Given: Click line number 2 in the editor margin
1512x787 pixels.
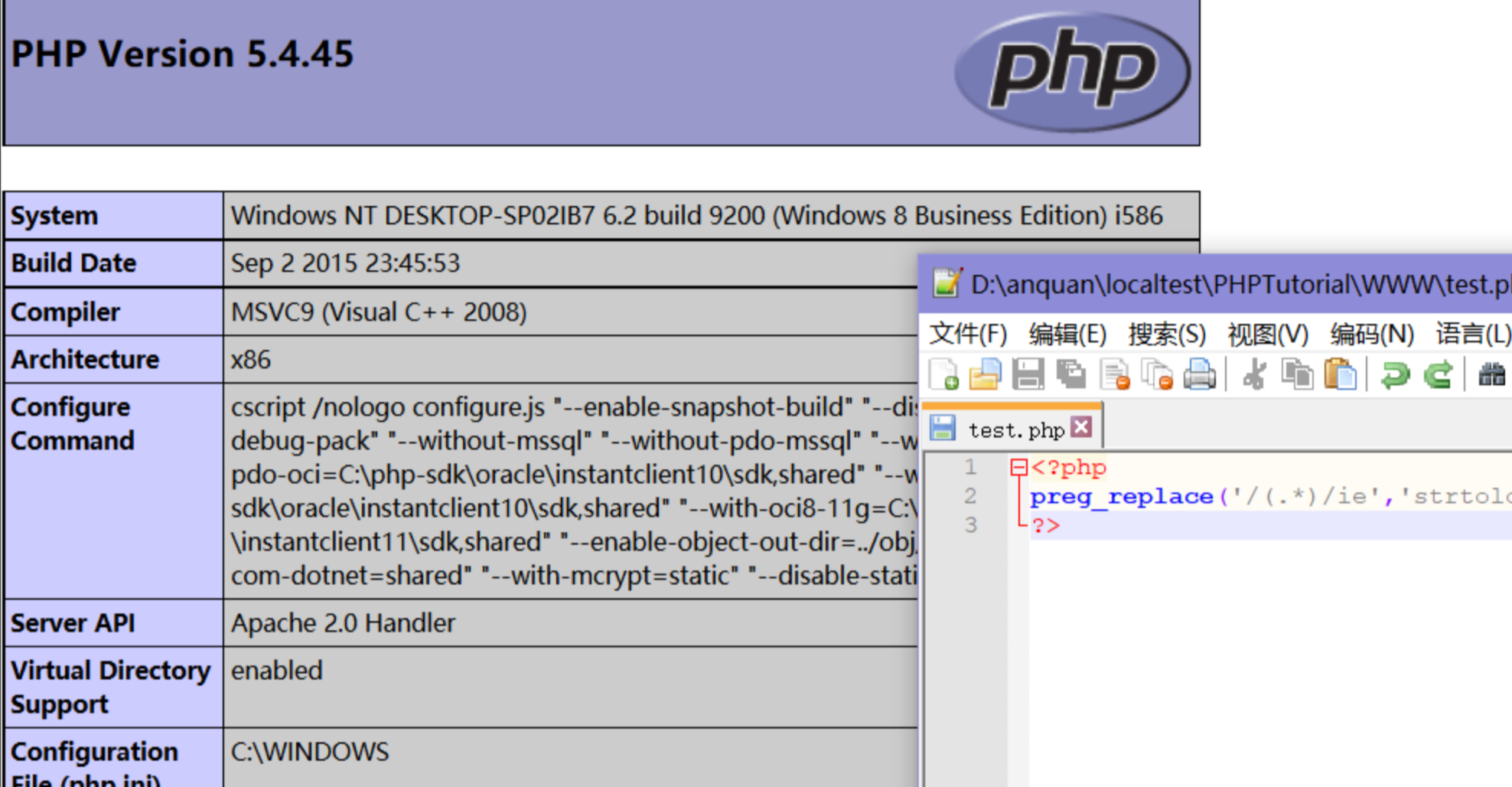Looking at the screenshot, I should pos(970,496).
